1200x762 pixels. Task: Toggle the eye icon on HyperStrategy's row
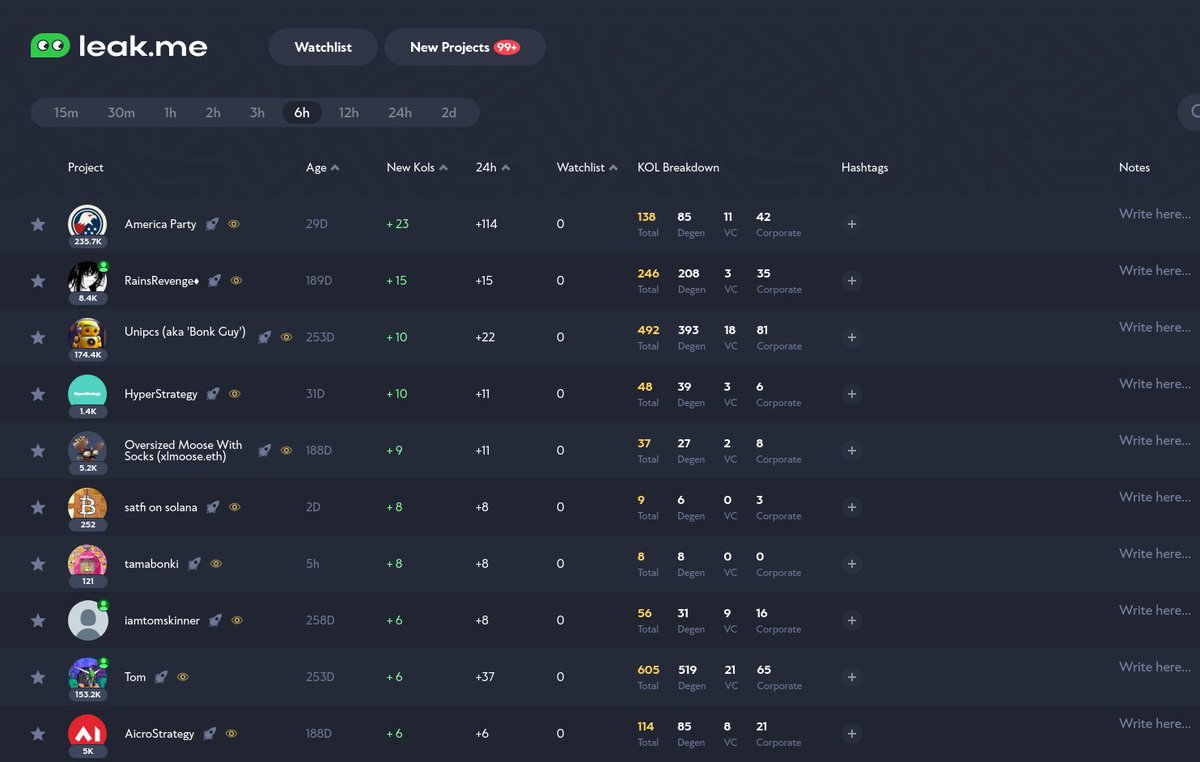tap(234, 394)
